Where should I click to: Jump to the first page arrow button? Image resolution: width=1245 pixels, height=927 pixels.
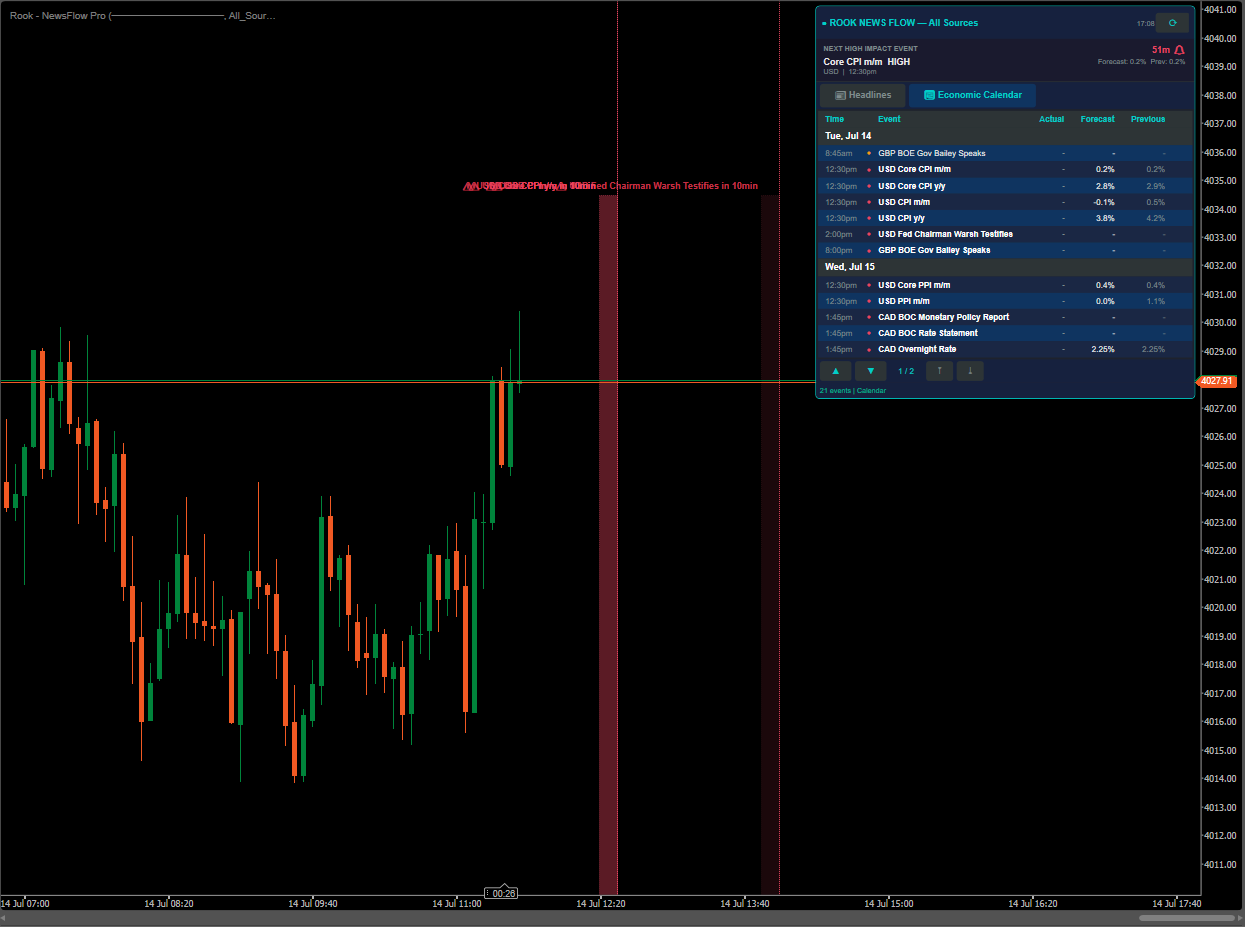[x=939, y=371]
